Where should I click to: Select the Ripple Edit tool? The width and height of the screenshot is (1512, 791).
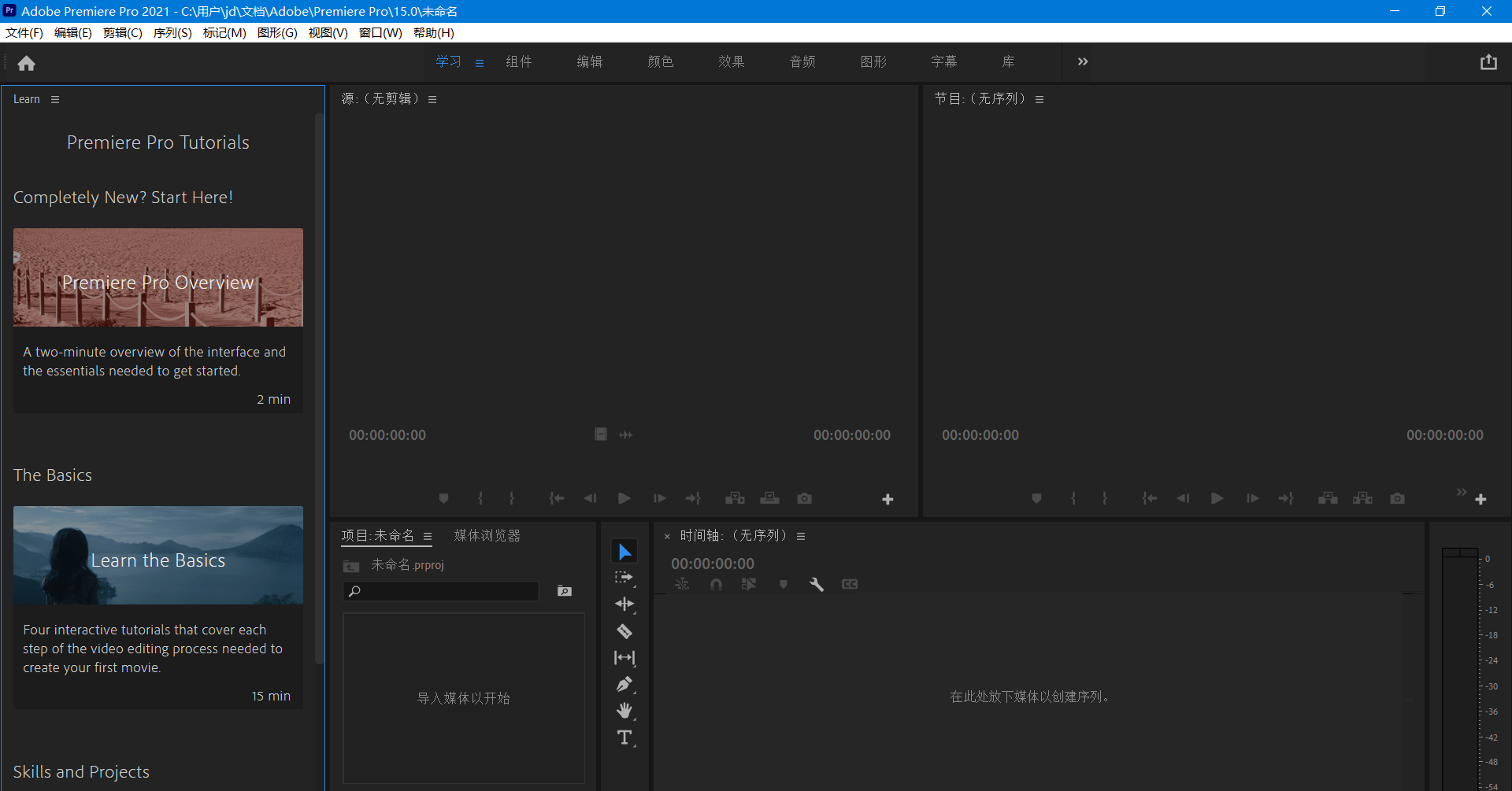[x=624, y=604]
